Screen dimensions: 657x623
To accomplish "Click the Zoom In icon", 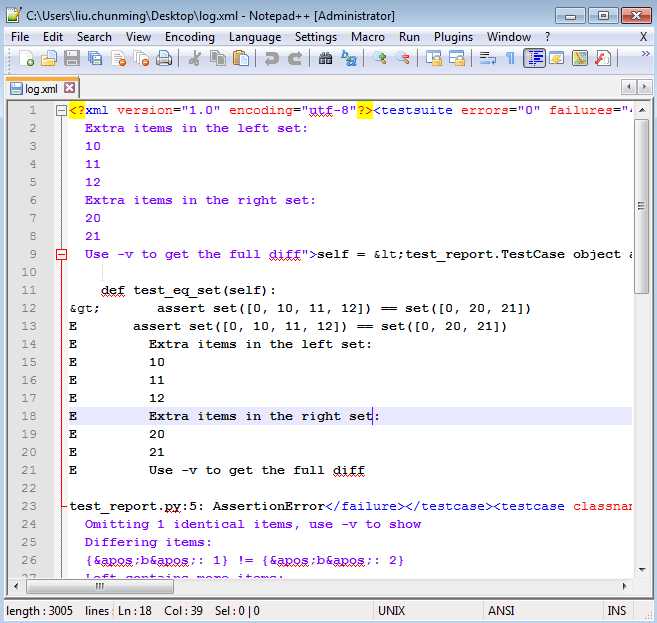I will coord(380,58).
